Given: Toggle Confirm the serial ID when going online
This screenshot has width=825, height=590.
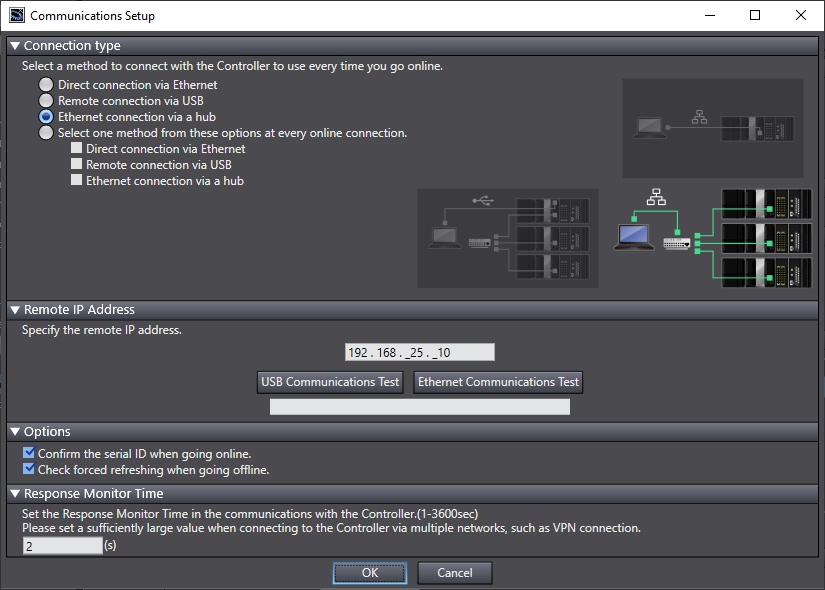Looking at the screenshot, I should pos(29,454).
